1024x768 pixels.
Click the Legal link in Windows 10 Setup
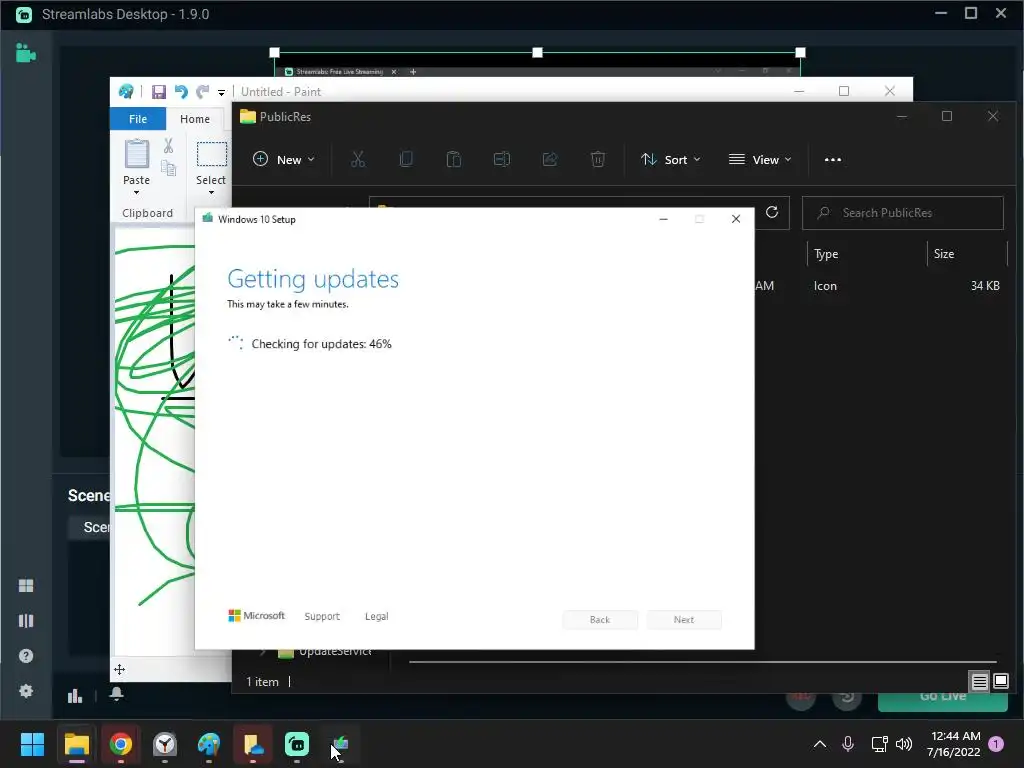(377, 616)
